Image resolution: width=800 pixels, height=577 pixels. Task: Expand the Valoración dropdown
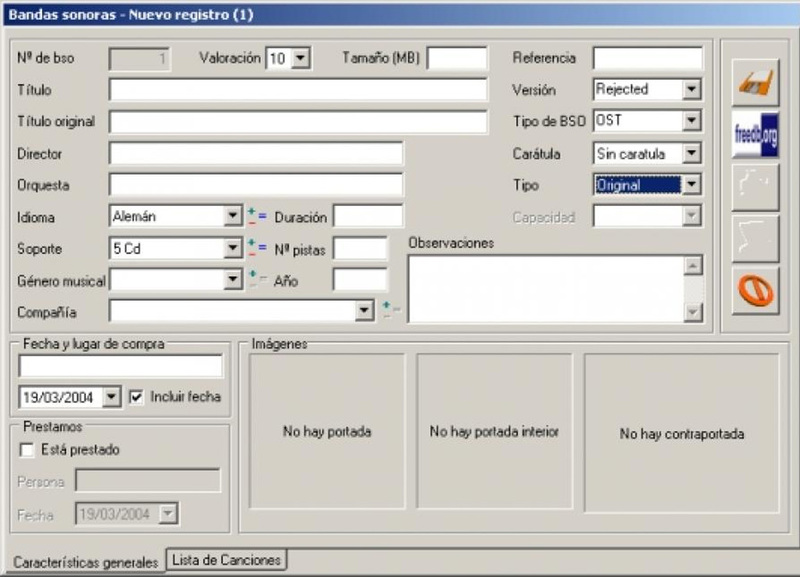click(301, 58)
